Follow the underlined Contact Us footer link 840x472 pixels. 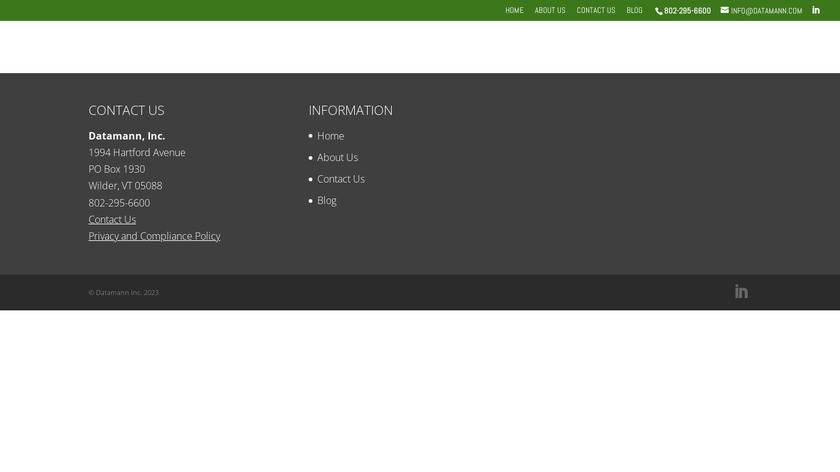point(112,219)
